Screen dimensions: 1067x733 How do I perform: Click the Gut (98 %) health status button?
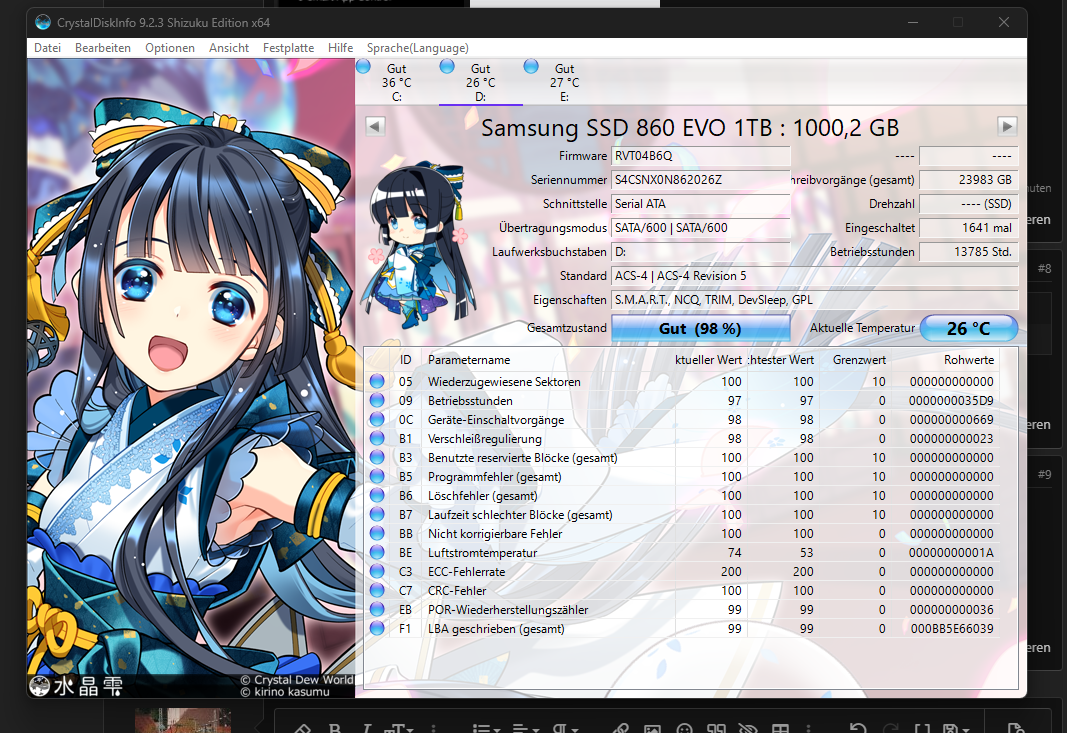pos(700,329)
